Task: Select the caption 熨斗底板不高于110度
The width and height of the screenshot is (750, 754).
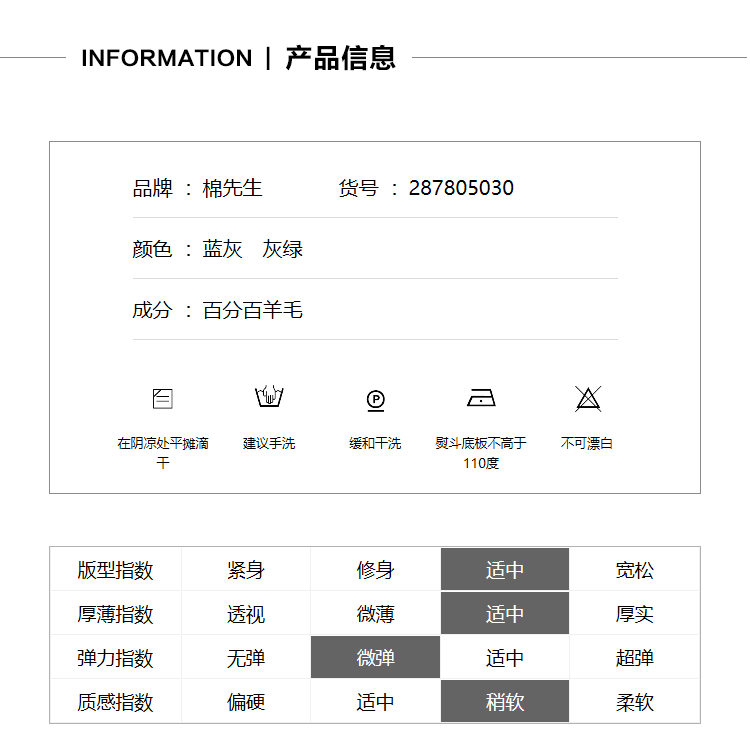Action: (x=481, y=452)
